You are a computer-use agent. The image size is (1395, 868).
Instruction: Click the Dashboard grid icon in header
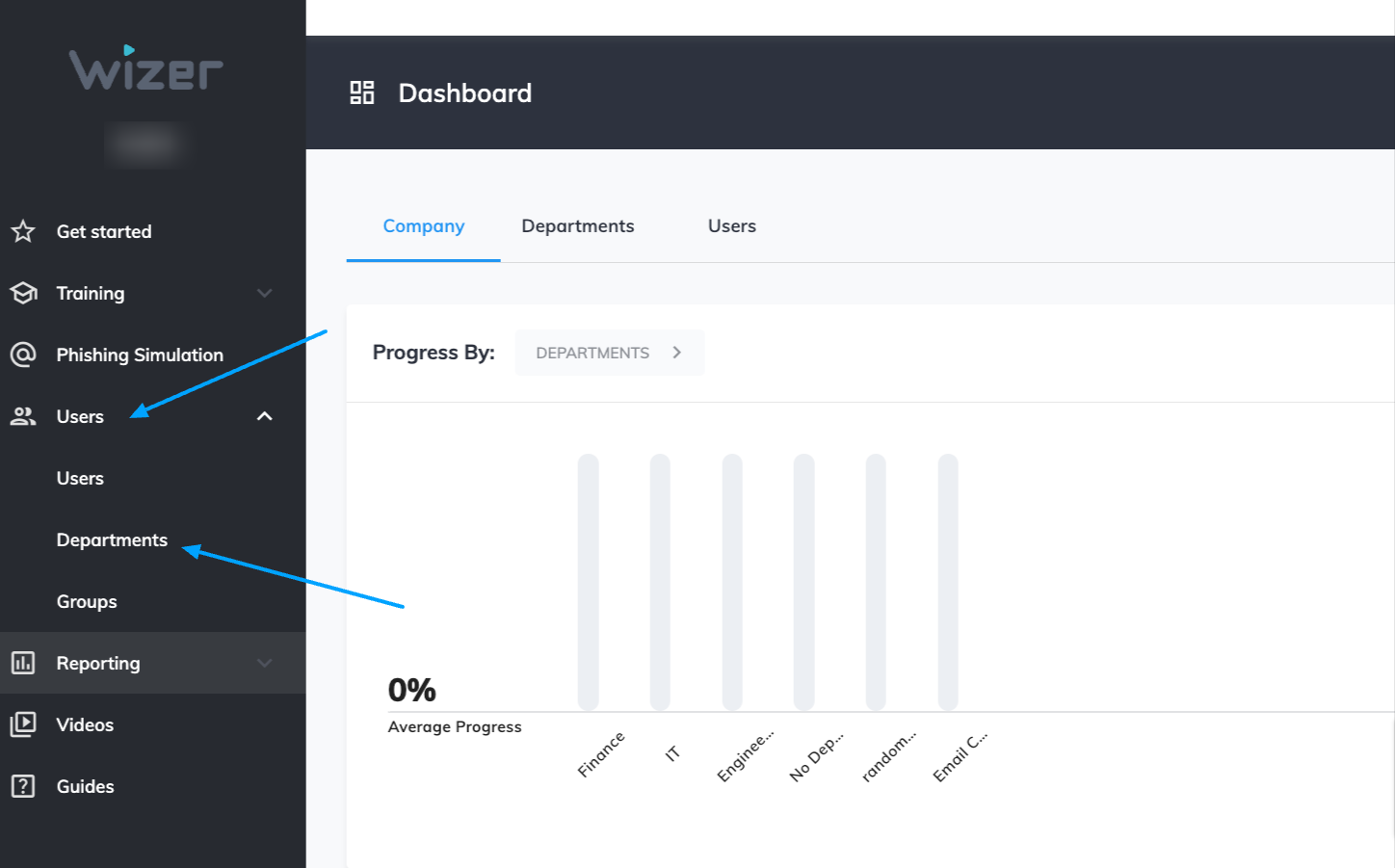361,92
